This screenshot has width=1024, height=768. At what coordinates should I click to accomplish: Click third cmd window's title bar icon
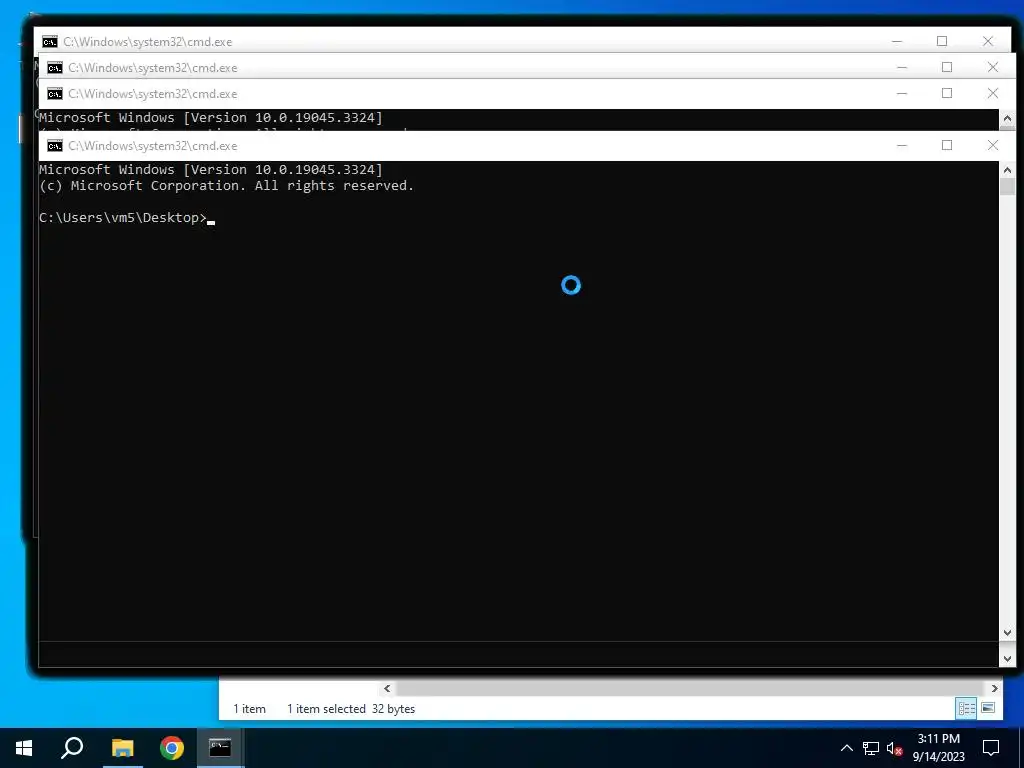point(55,94)
